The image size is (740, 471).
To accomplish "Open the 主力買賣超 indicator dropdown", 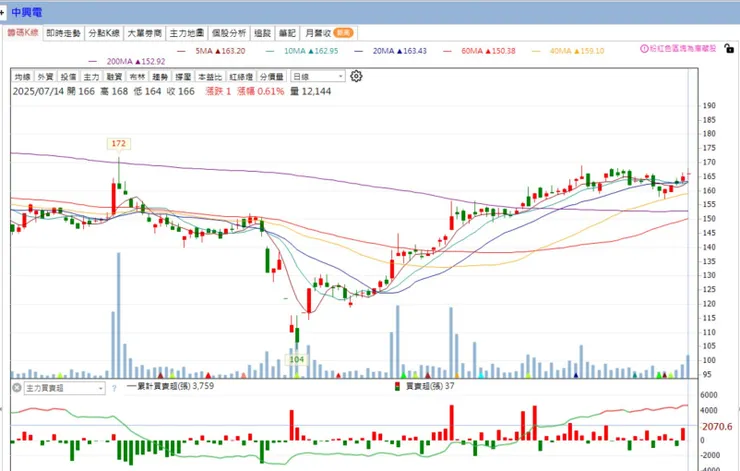I will point(65,388).
